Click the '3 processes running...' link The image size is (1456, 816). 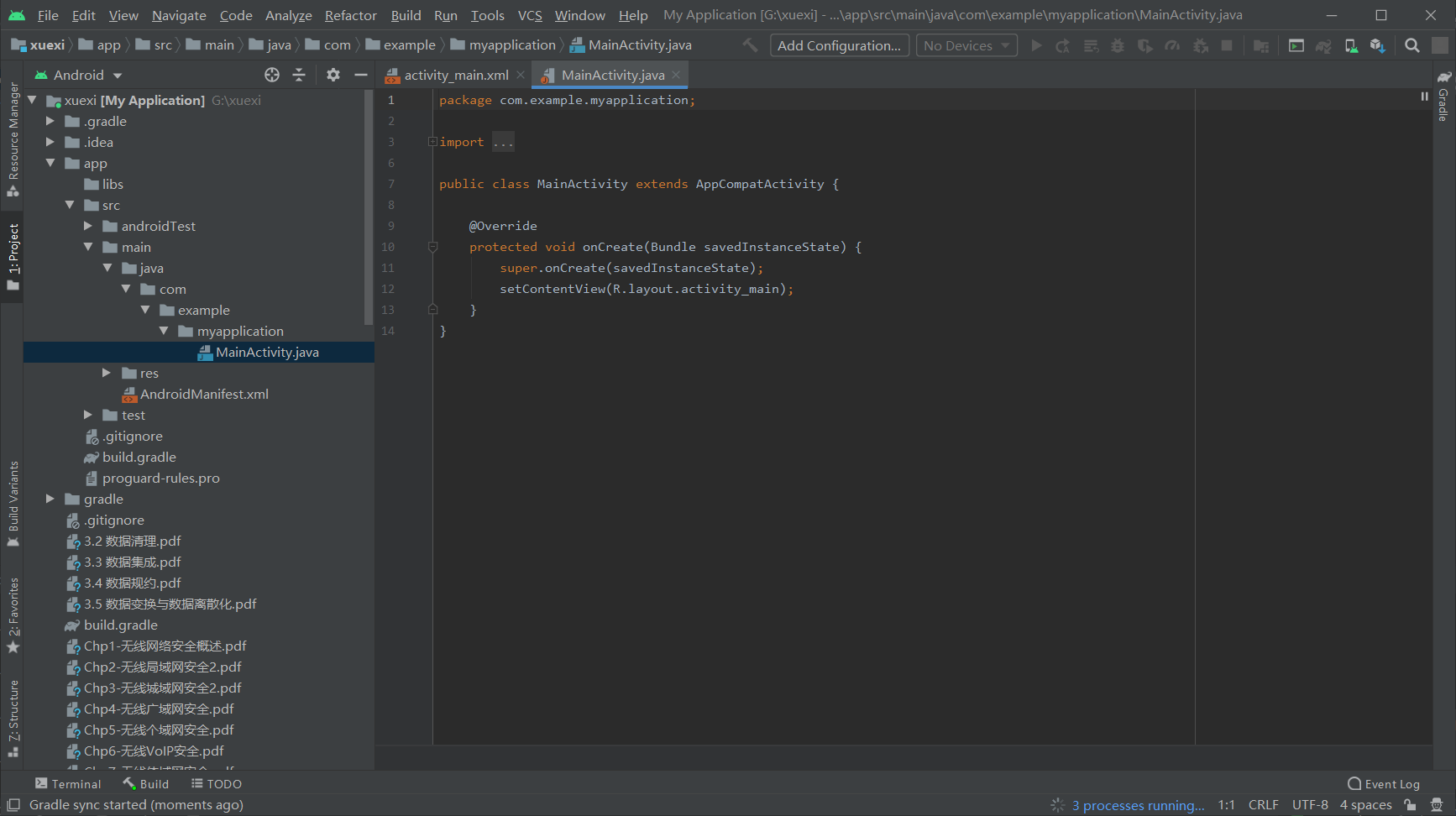pos(1138,805)
